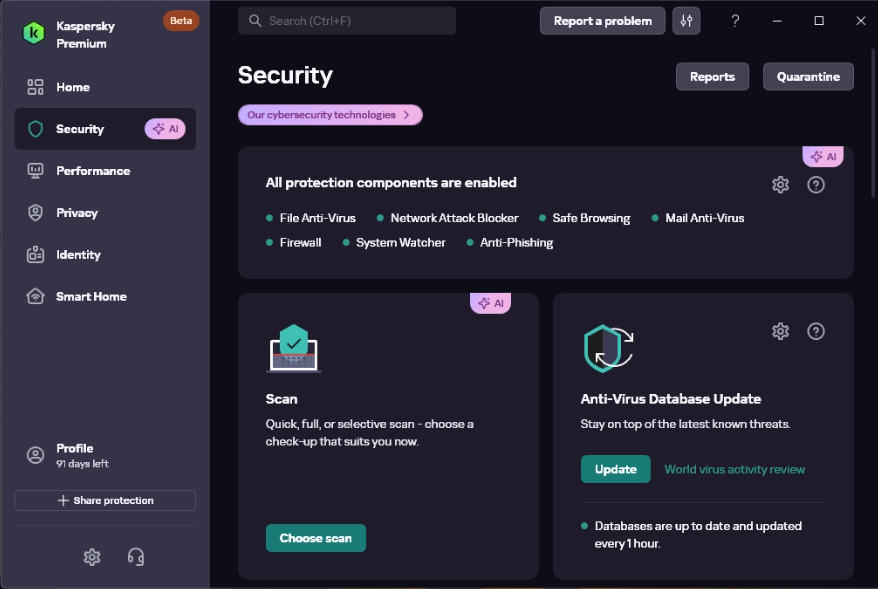Click the search magnifier icon
The image size is (878, 589).
[x=255, y=21]
